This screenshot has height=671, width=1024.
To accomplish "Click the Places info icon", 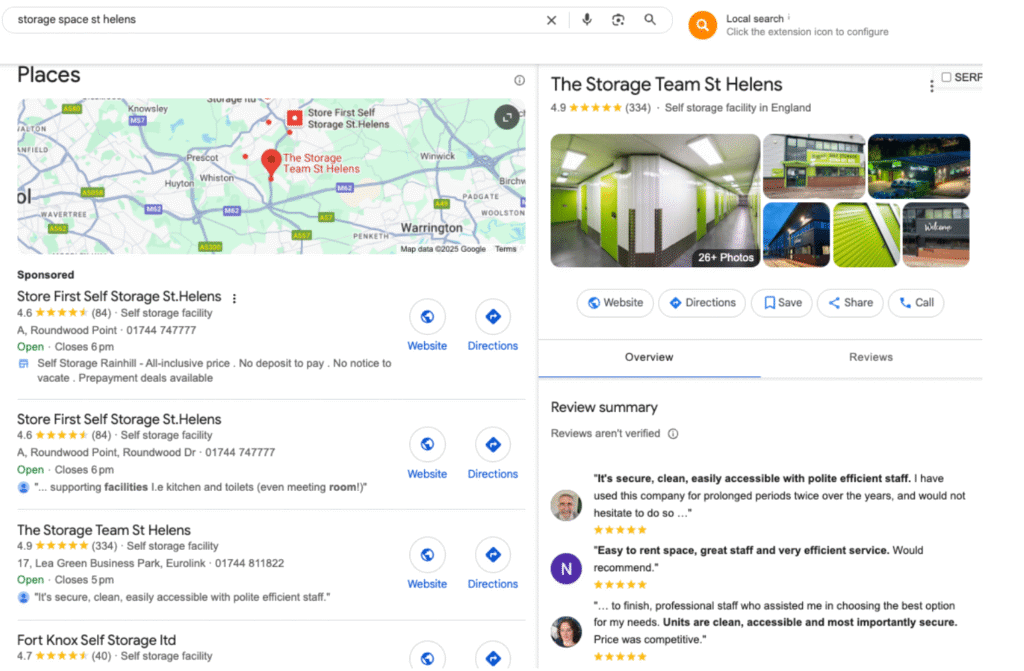I will tap(519, 80).
